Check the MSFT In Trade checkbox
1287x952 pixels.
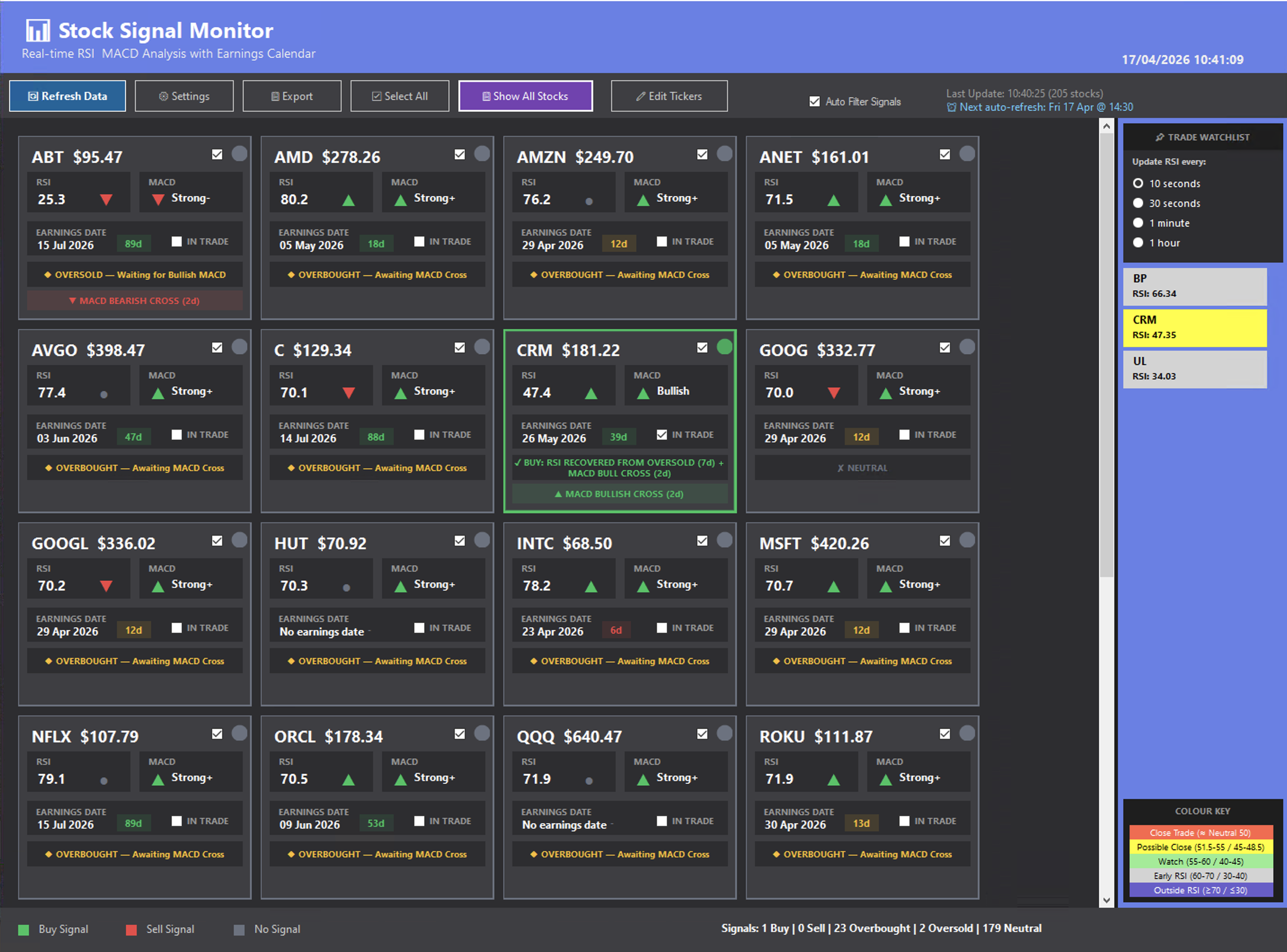[x=904, y=627]
